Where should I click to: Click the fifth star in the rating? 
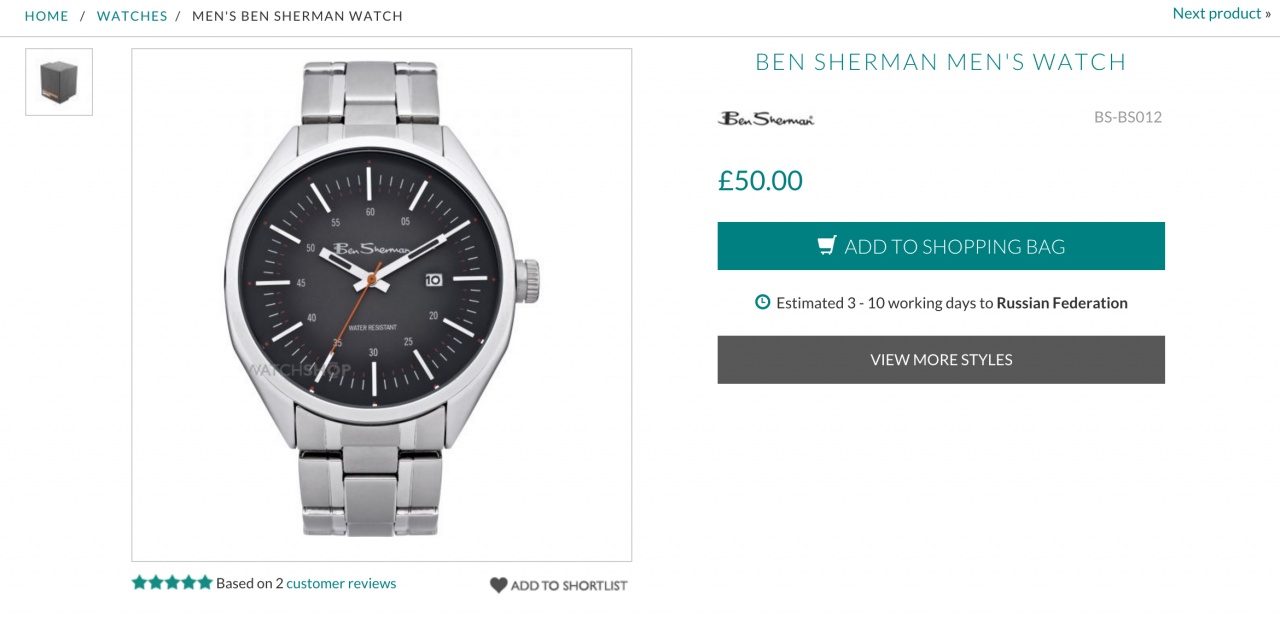(205, 582)
